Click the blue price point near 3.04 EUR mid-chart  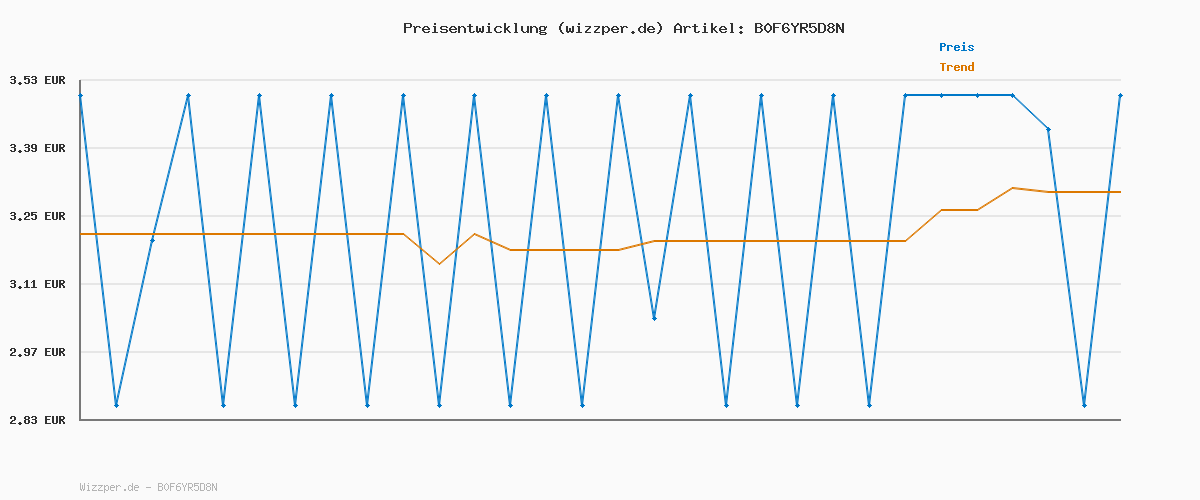pos(654,318)
